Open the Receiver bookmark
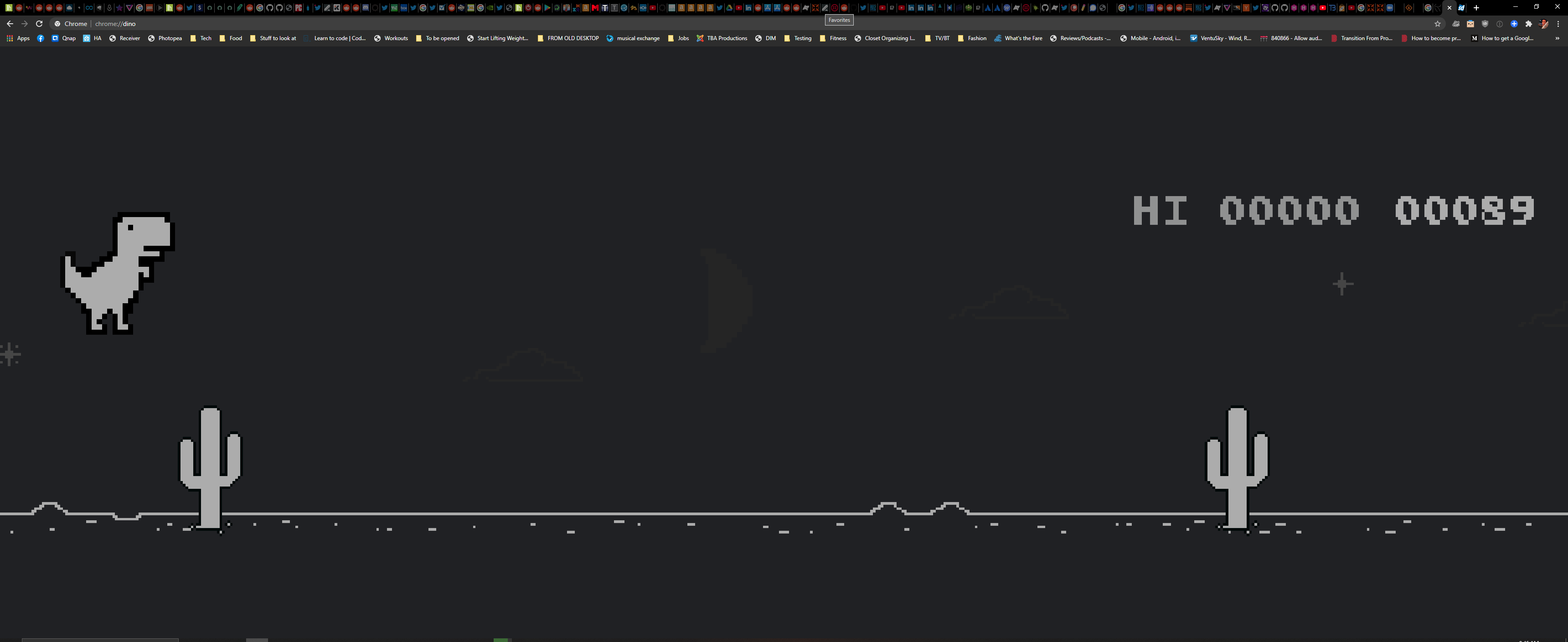Viewport: 1568px width, 642px height. pyautogui.click(x=124, y=38)
